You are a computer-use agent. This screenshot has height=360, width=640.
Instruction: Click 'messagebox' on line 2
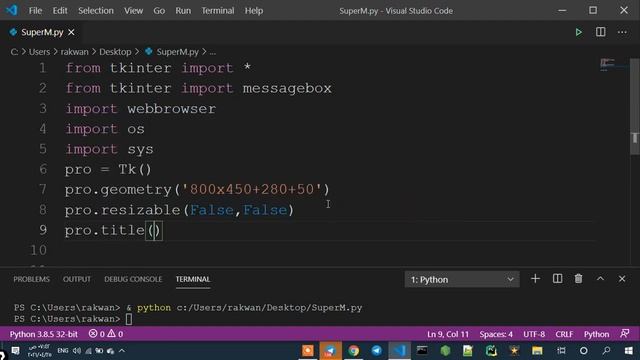[x=287, y=88]
